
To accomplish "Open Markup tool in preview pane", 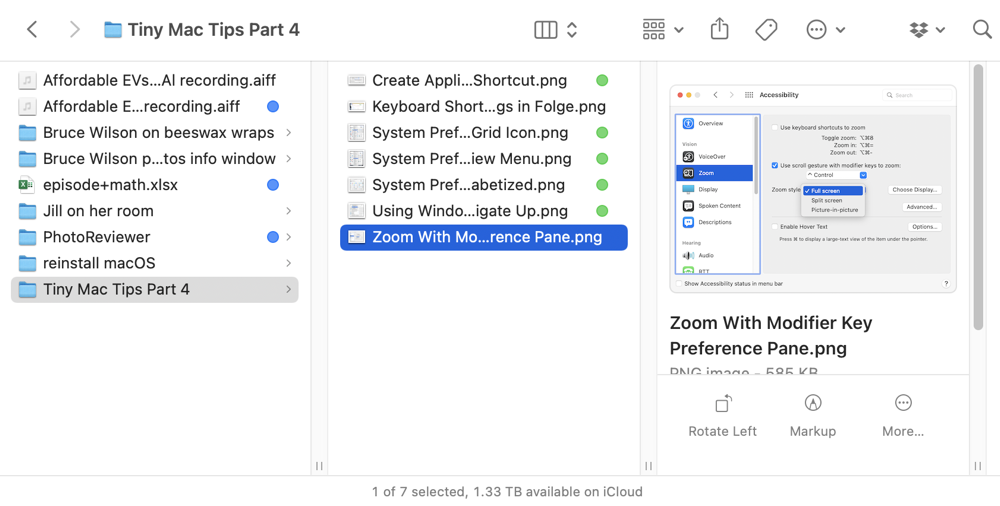I will [x=812, y=404].
